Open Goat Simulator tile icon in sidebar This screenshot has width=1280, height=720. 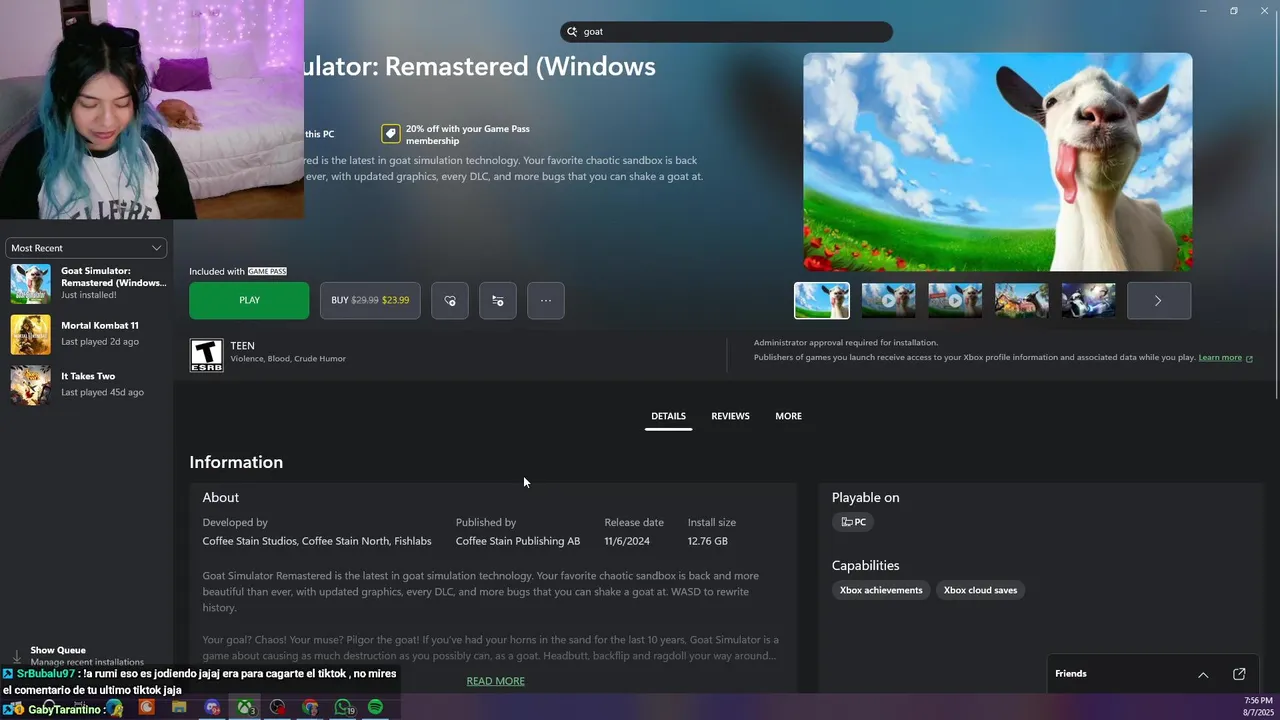(30, 283)
